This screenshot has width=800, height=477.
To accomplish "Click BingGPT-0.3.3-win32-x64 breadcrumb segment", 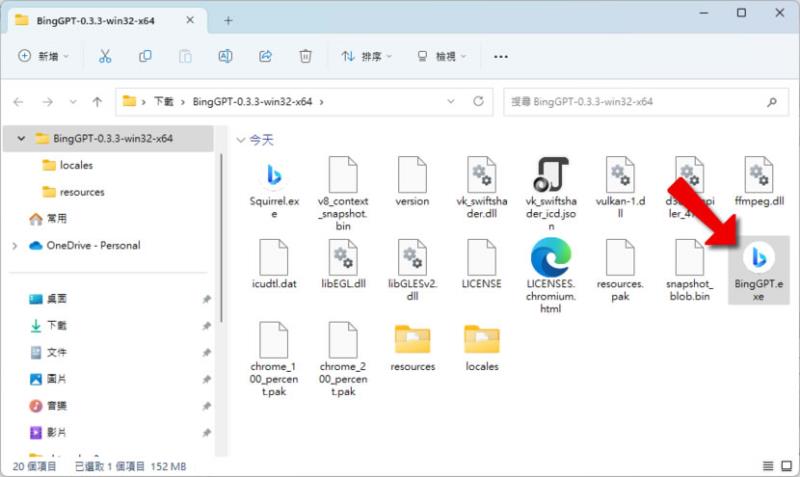I will tap(252, 102).
